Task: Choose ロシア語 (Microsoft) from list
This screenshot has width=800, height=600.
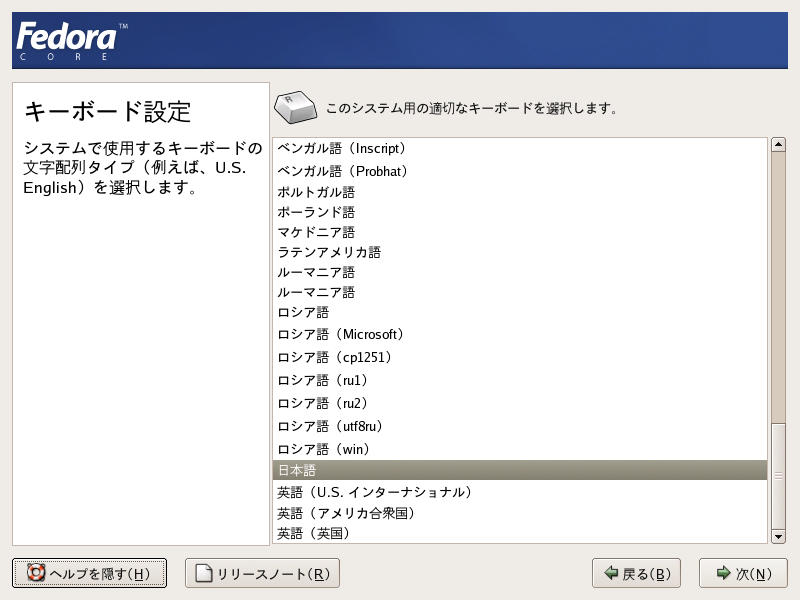Action: tap(519, 335)
